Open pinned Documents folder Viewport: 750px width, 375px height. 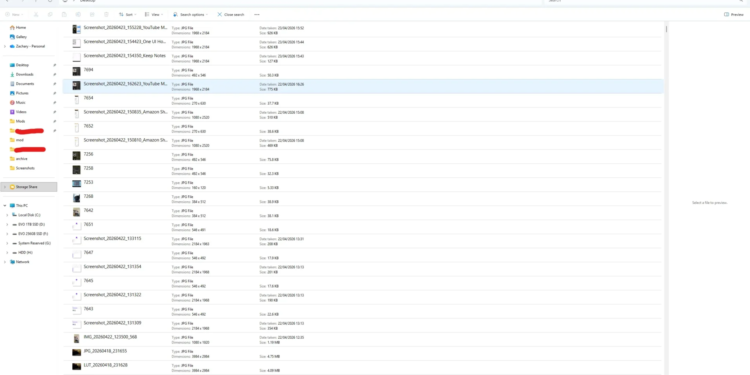[22, 84]
